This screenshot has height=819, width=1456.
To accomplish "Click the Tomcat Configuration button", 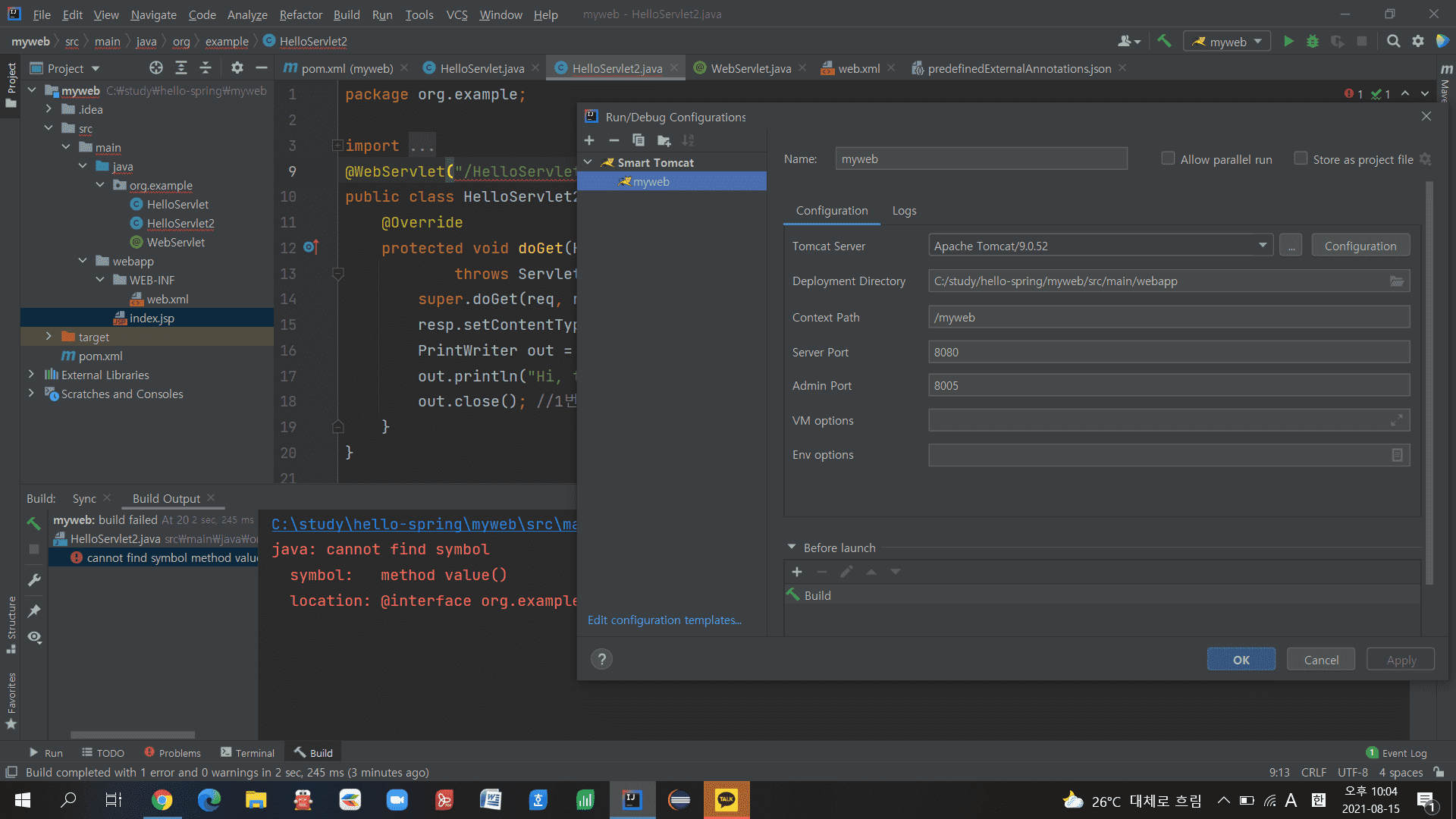I will pos(1360,246).
